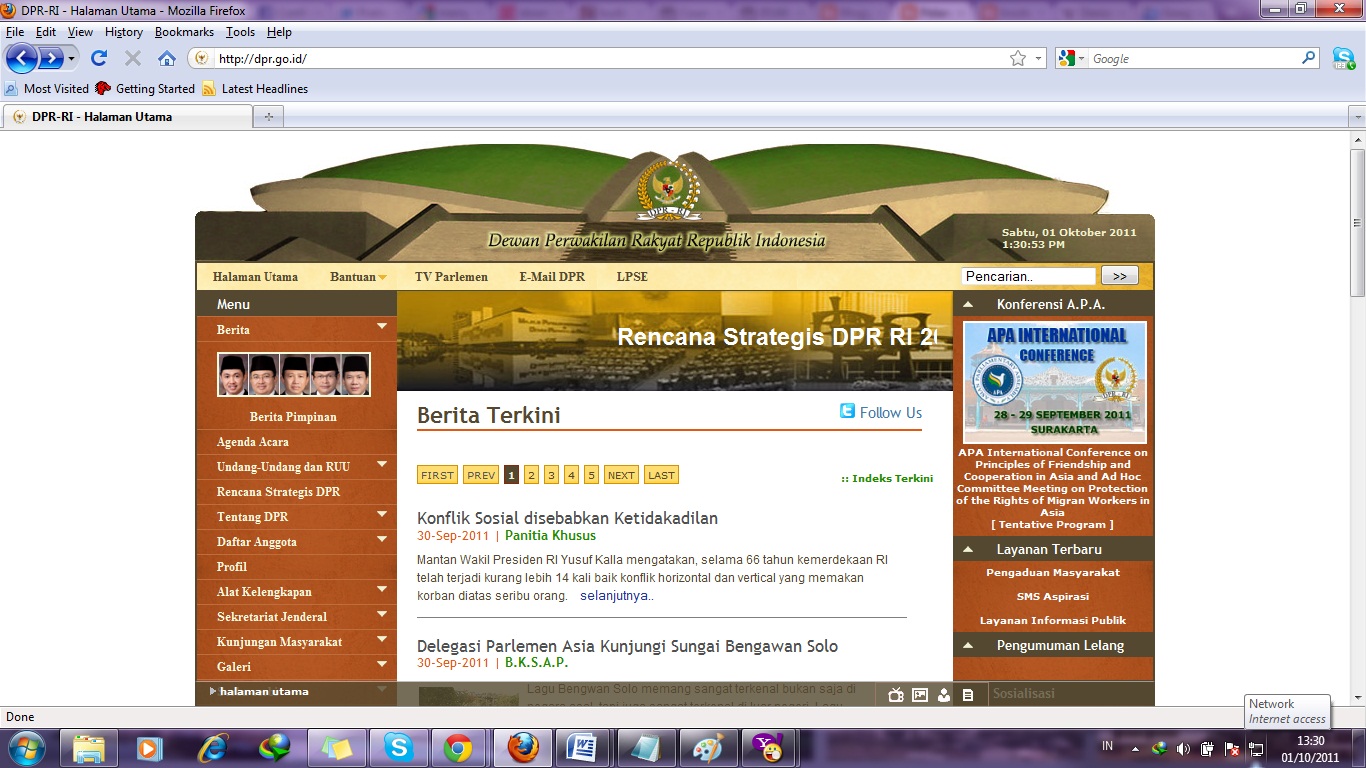Screen dimensions: 1366x768
Task: Open the Bantuan dropdown in nav bar
Action: [x=358, y=277]
